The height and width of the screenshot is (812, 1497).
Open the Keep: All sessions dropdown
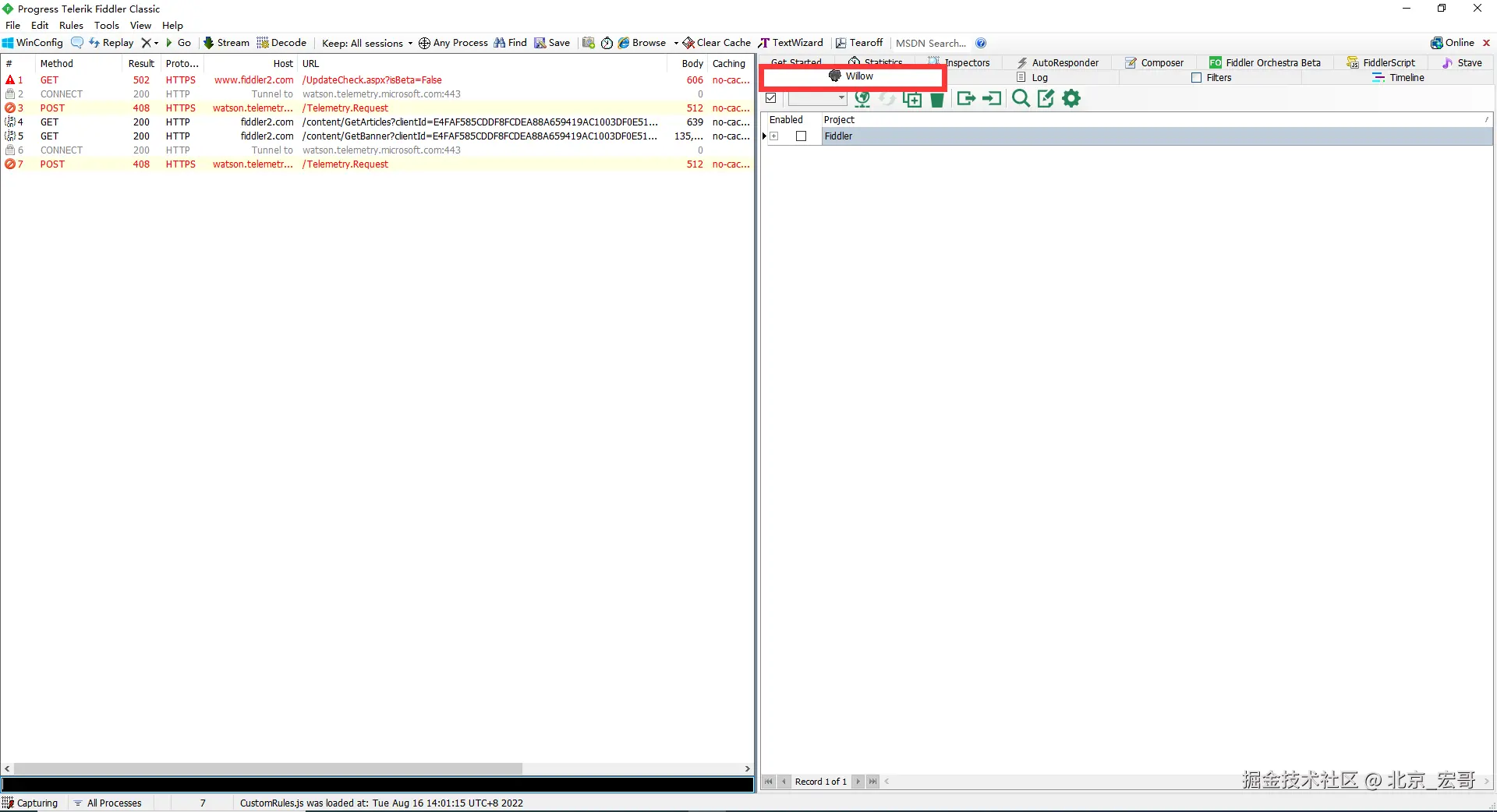pos(367,43)
